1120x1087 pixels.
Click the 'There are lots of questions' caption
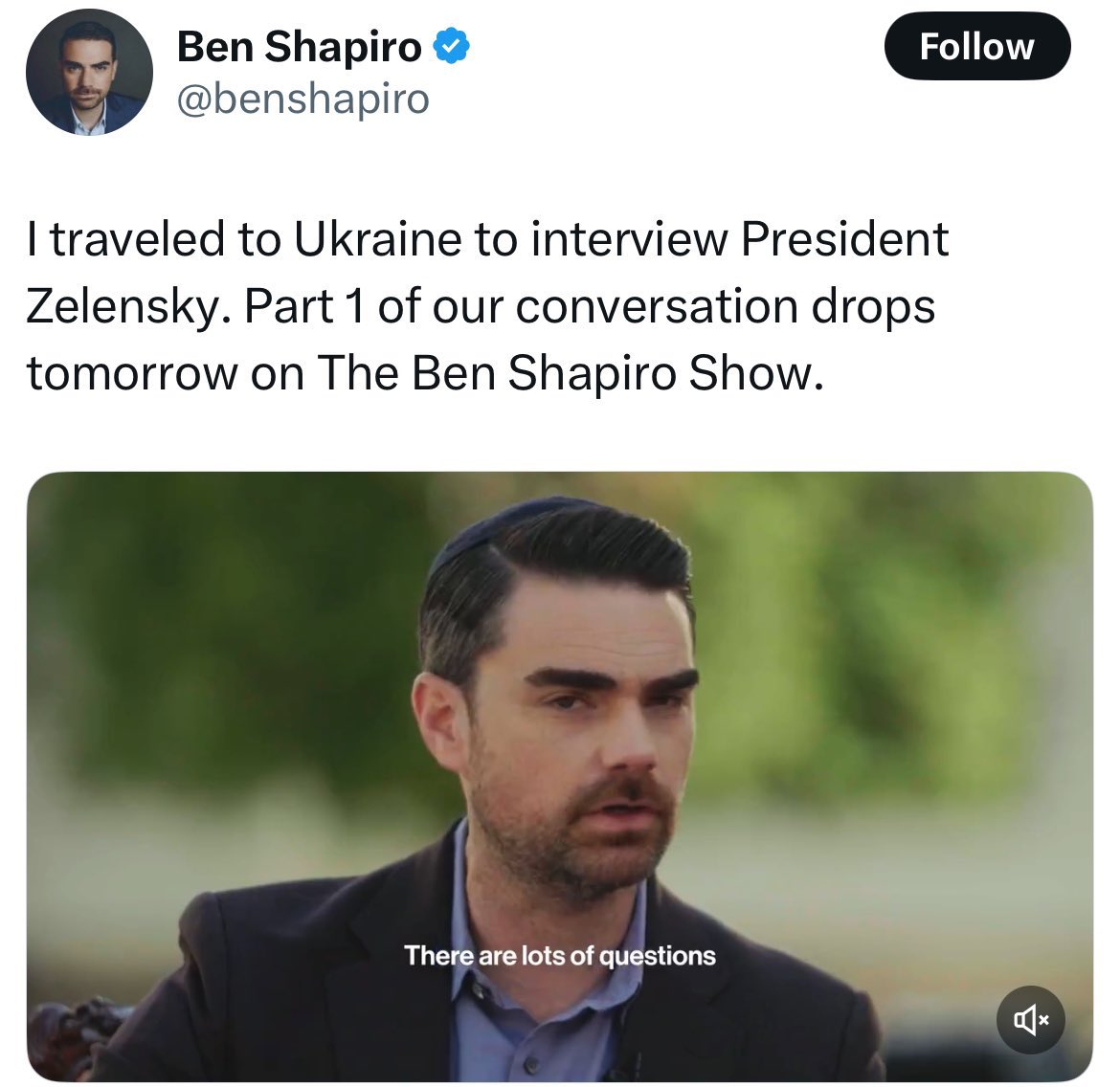(559, 955)
